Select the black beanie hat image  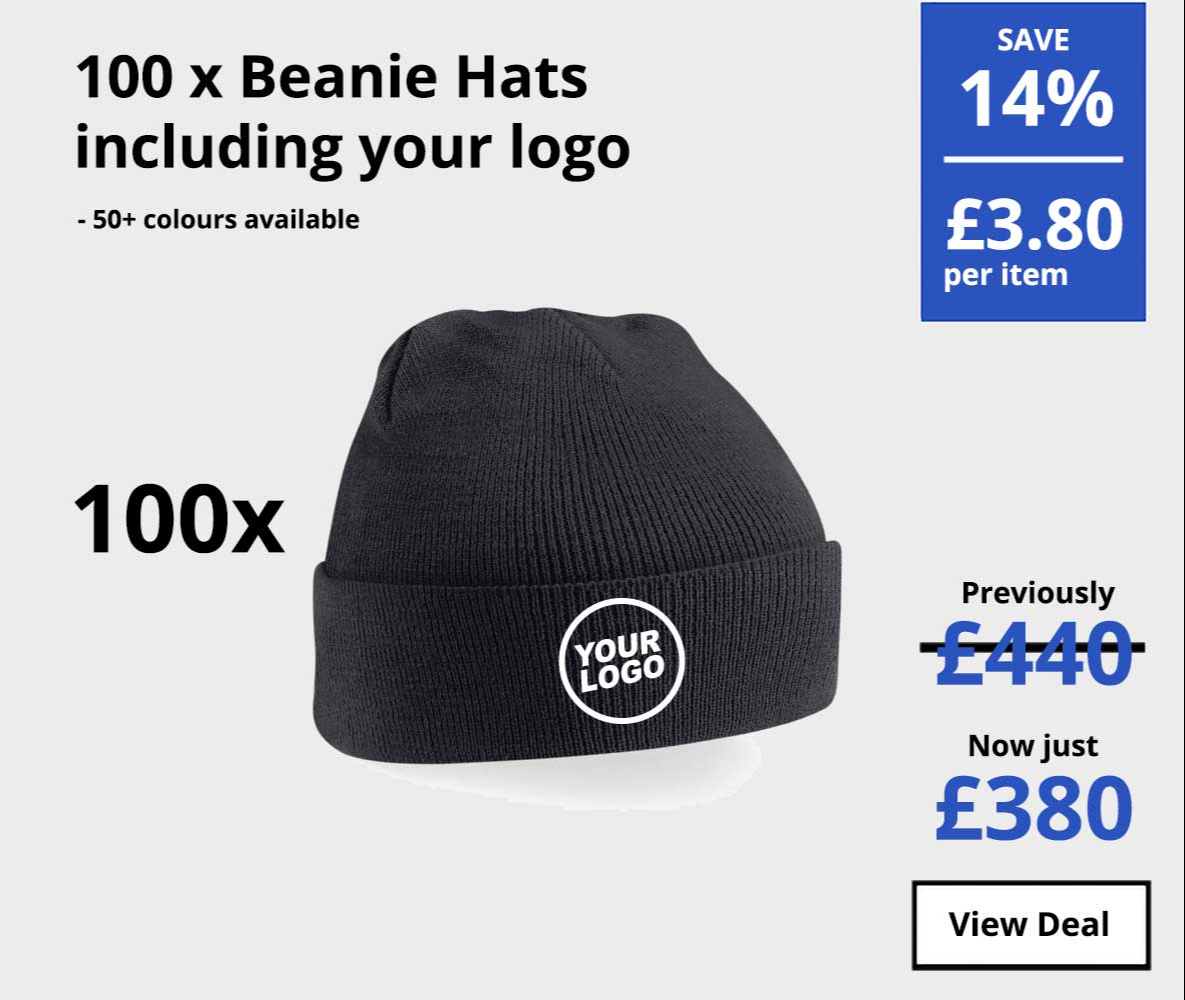click(577, 535)
